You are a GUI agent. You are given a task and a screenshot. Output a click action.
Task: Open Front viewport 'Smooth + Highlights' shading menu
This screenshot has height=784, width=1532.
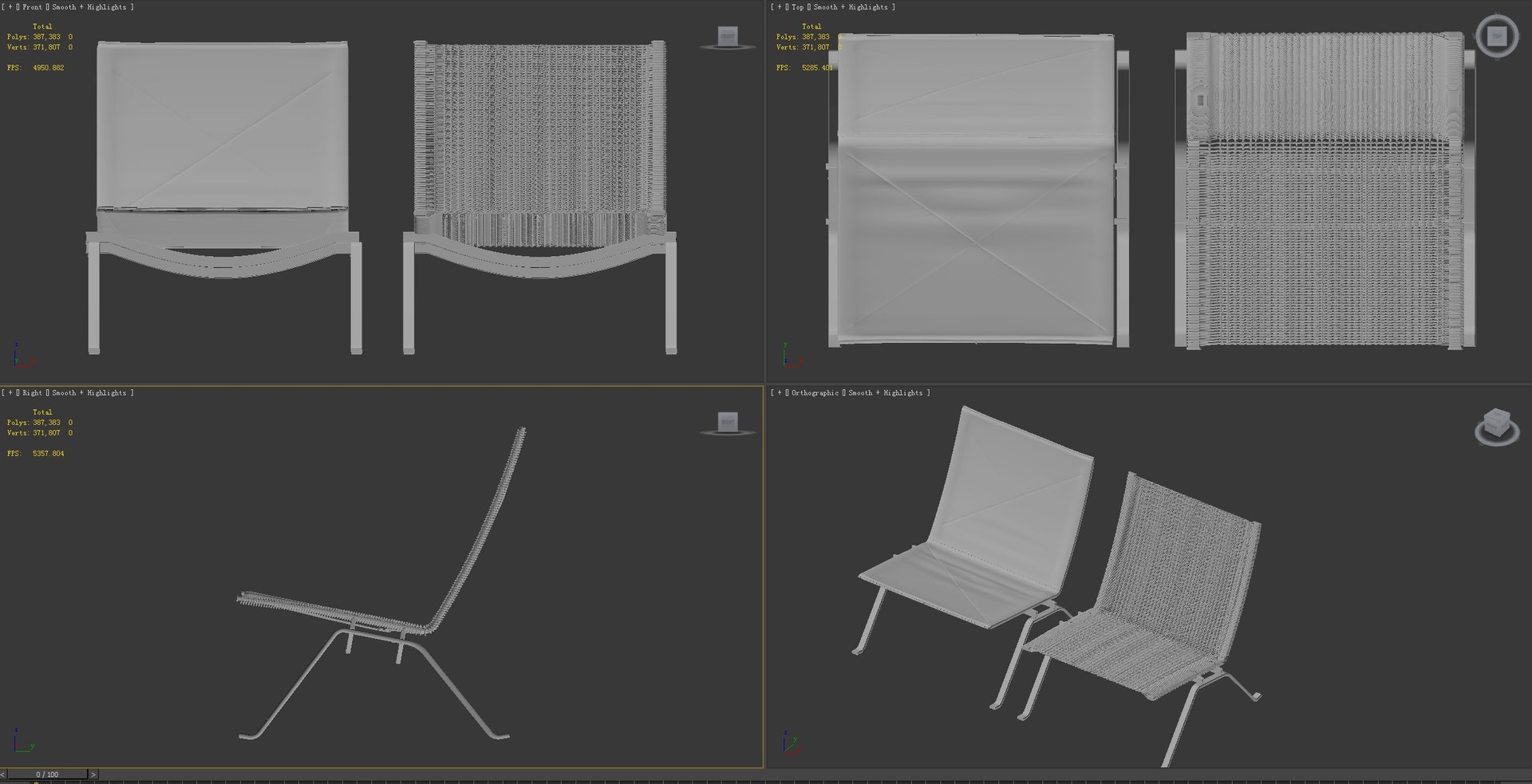coord(89,7)
